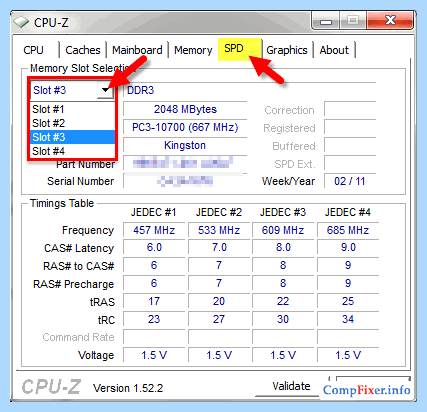Click the empty SPD Ext. field

(x=350, y=163)
